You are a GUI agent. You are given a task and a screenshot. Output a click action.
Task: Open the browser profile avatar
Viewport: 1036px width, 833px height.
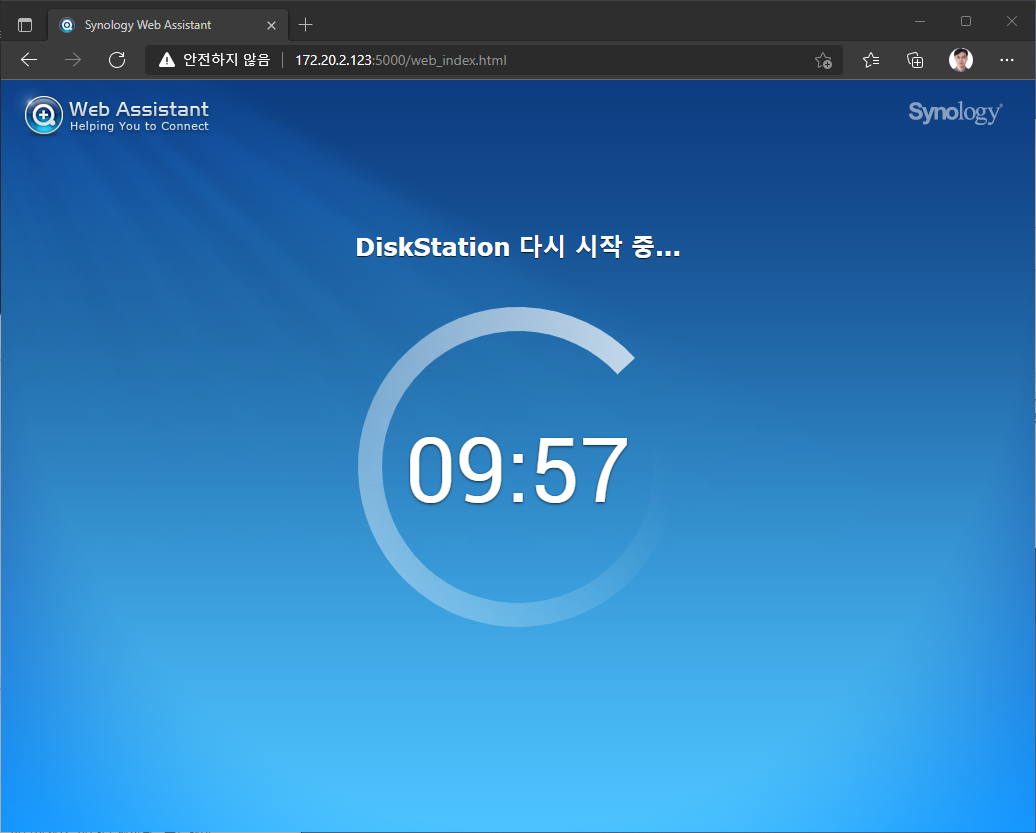point(961,60)
